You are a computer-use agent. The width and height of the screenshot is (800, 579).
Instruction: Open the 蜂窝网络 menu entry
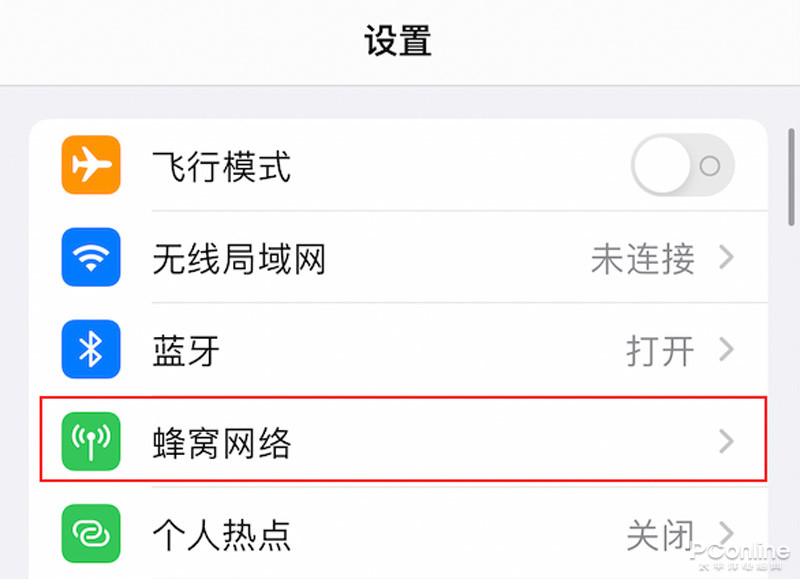[x=222, y=442]
